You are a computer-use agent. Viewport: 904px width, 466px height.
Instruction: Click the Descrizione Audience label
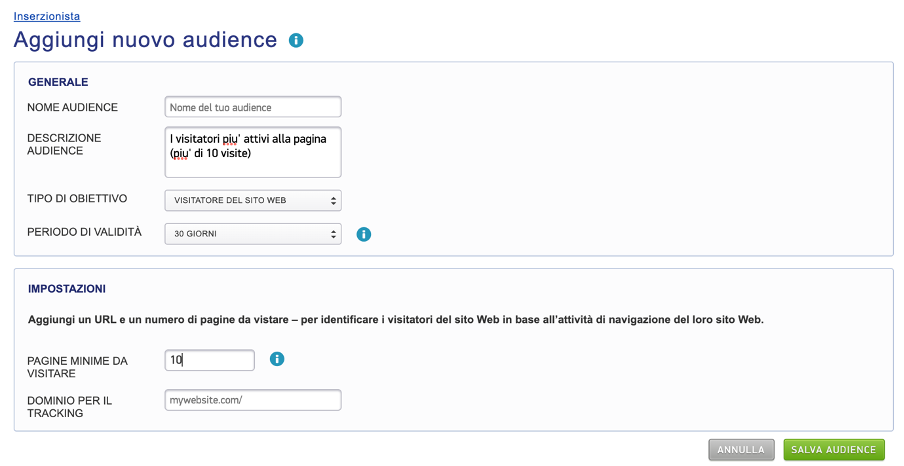pos(64,144)
